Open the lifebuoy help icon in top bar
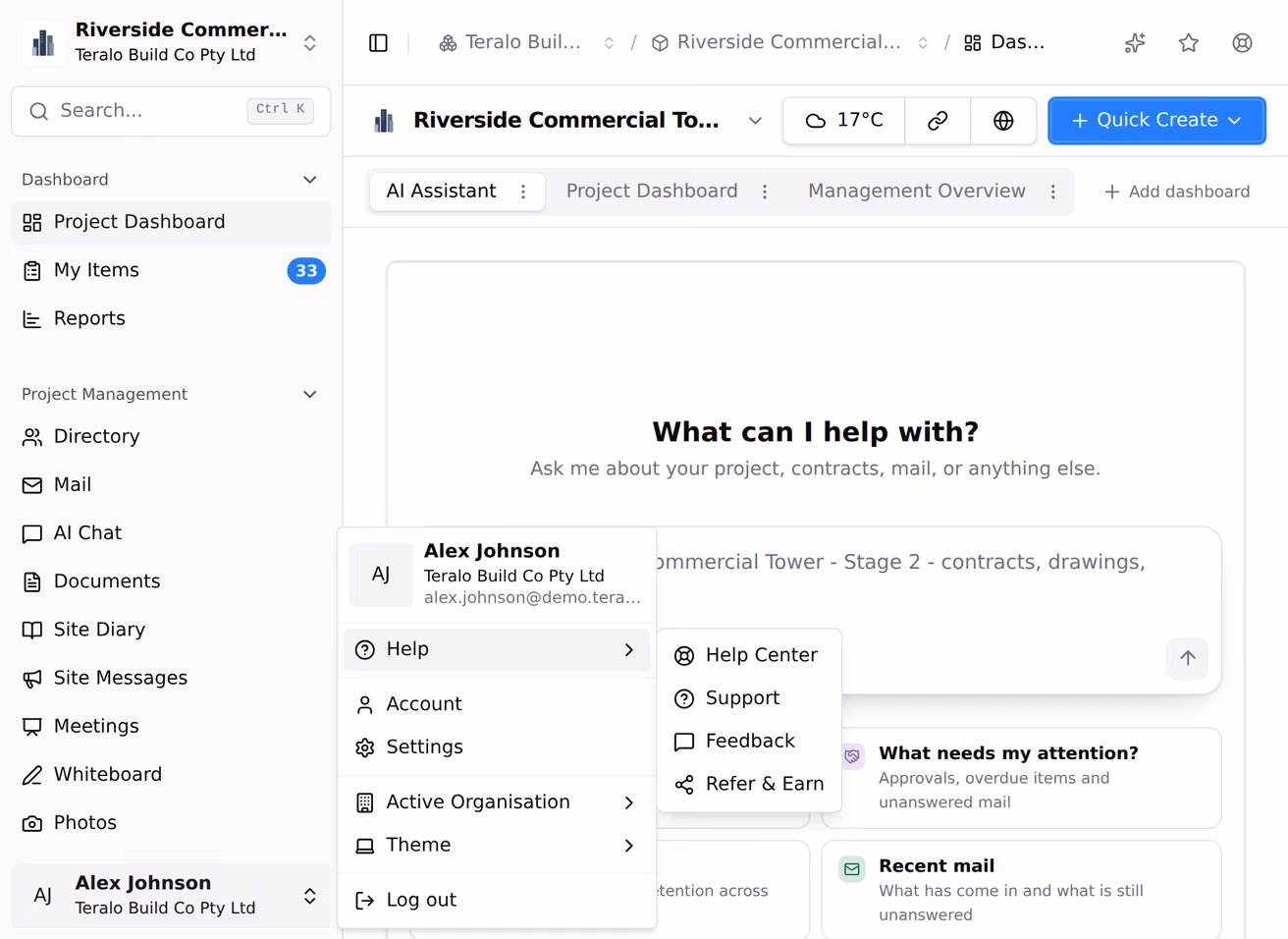 1242,42
